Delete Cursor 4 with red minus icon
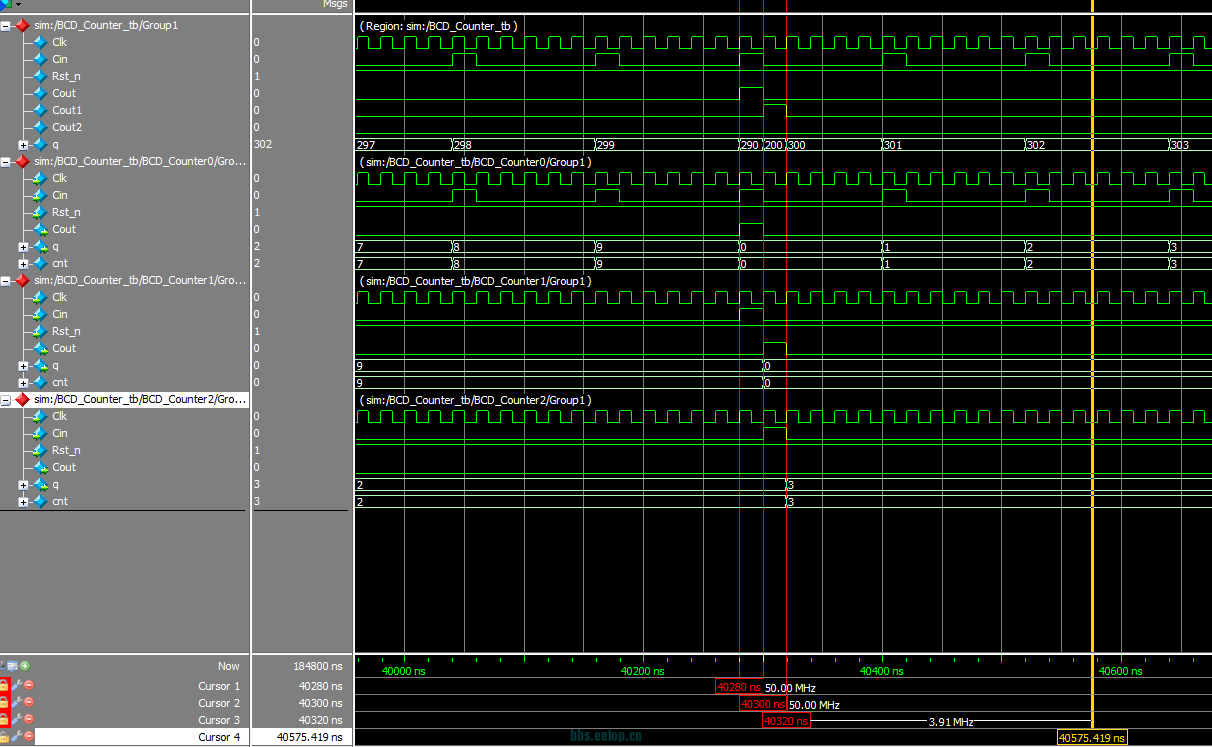Screen dimensions: 1212x747 point(29,737)
